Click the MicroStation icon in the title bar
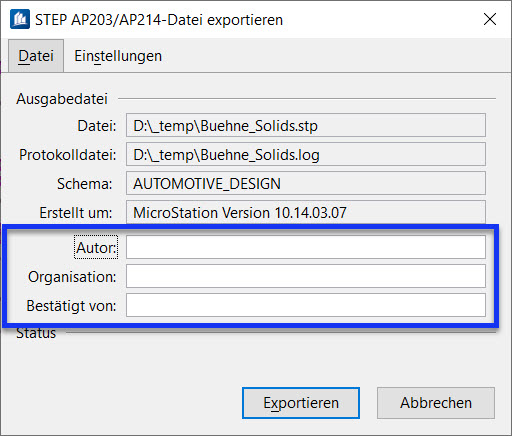This screenshot has width=512, height=436. pos(20,19)
